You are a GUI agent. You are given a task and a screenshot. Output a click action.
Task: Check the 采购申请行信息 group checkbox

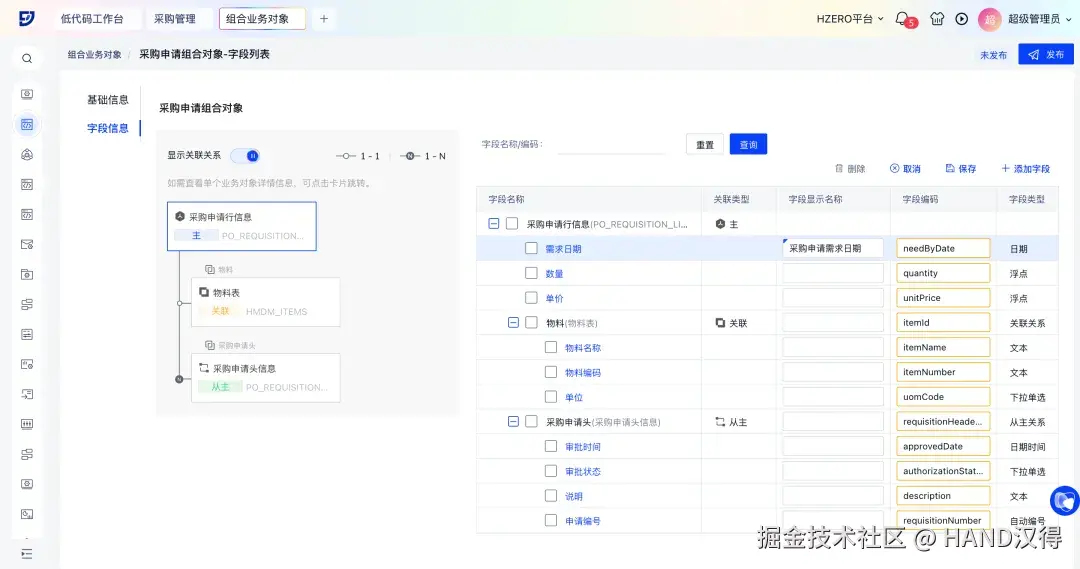[512, 223]
